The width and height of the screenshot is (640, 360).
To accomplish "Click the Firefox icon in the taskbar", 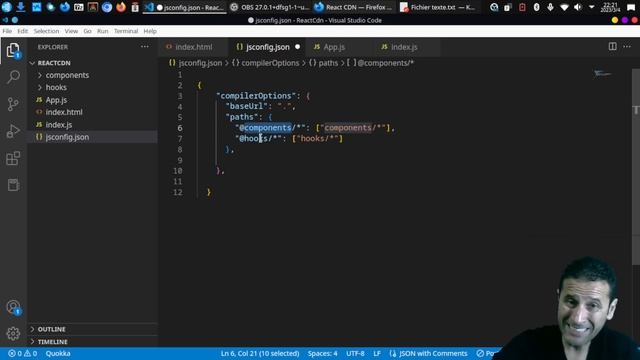I will coord(121,7).
